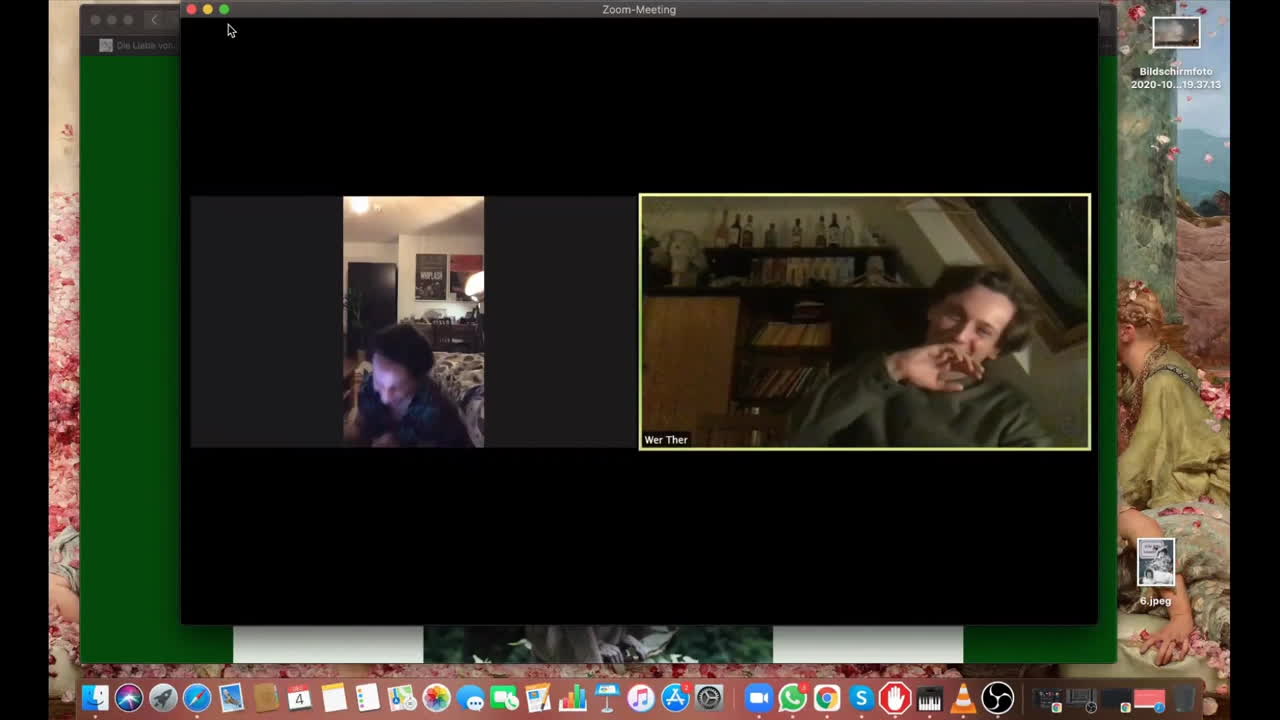The image size is (1280, 720).
Task: Open WhatsApp in the dock
Action: (793, 697)
